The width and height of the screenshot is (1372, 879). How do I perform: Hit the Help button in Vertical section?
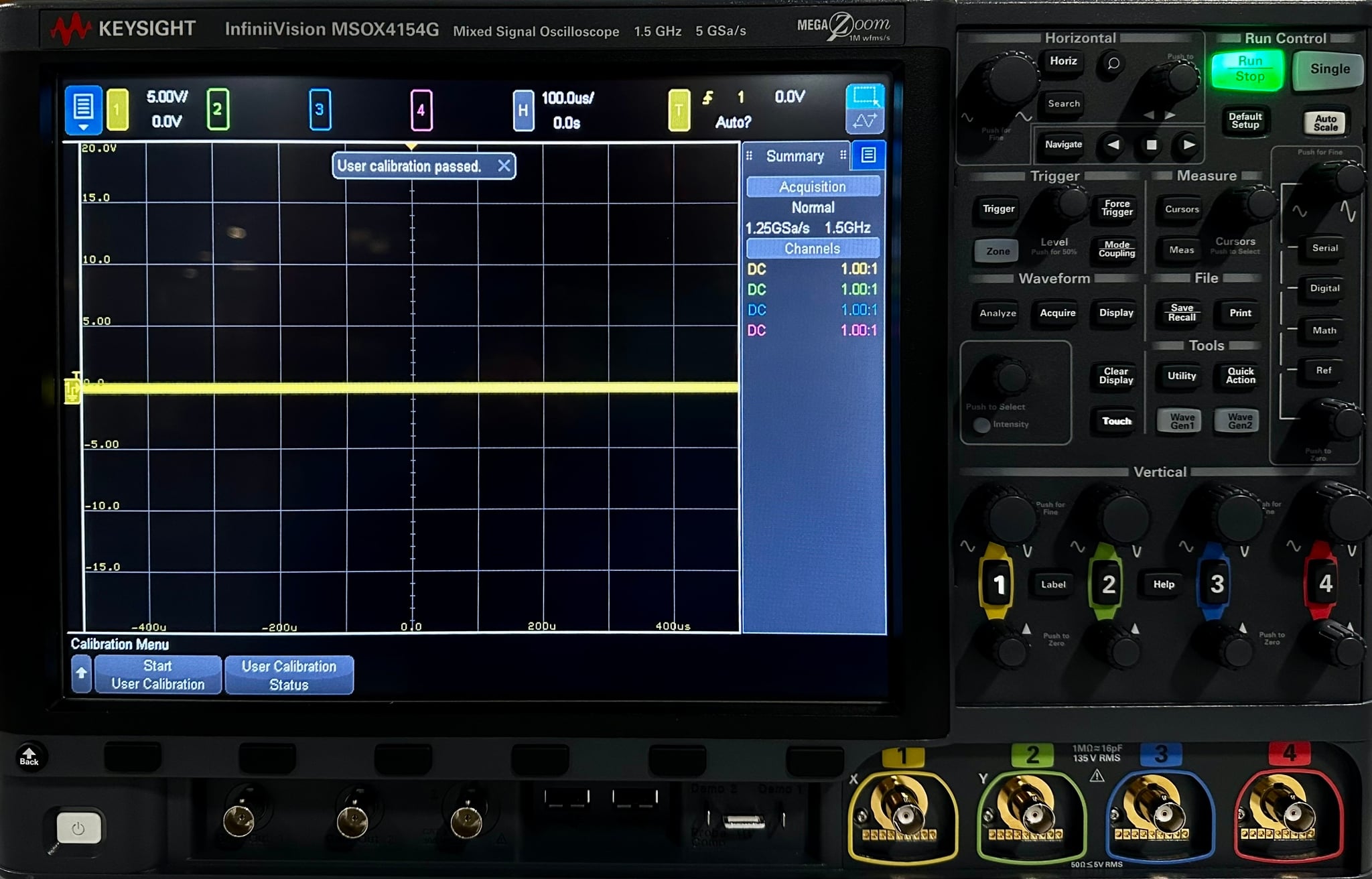coord(1163,585)
